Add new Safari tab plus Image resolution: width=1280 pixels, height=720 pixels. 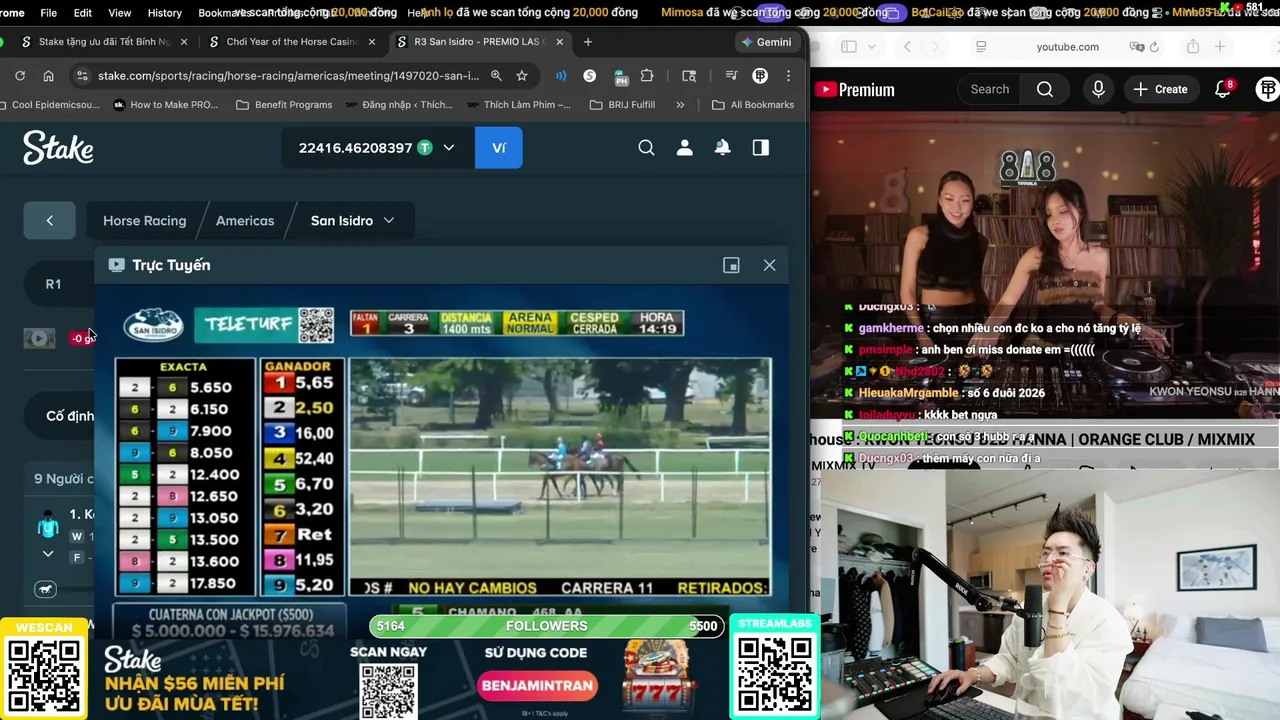point(1220,47)
